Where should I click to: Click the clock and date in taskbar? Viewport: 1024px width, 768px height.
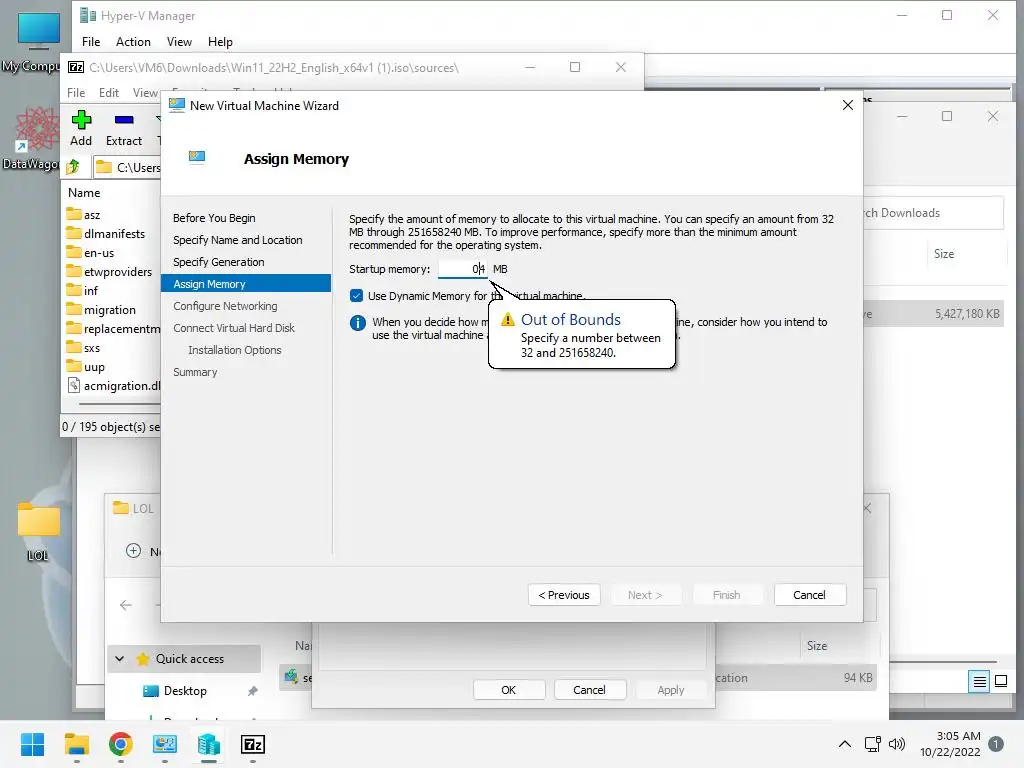pos(950,744)
